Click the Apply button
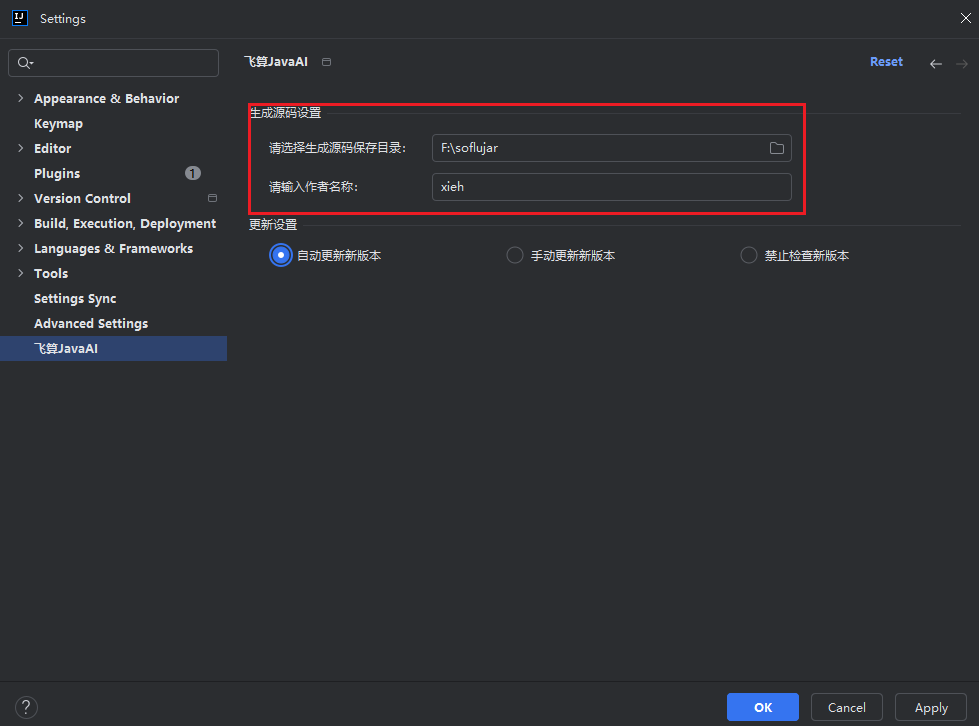The width and height of the screenshot is (979, 726). 930,707
